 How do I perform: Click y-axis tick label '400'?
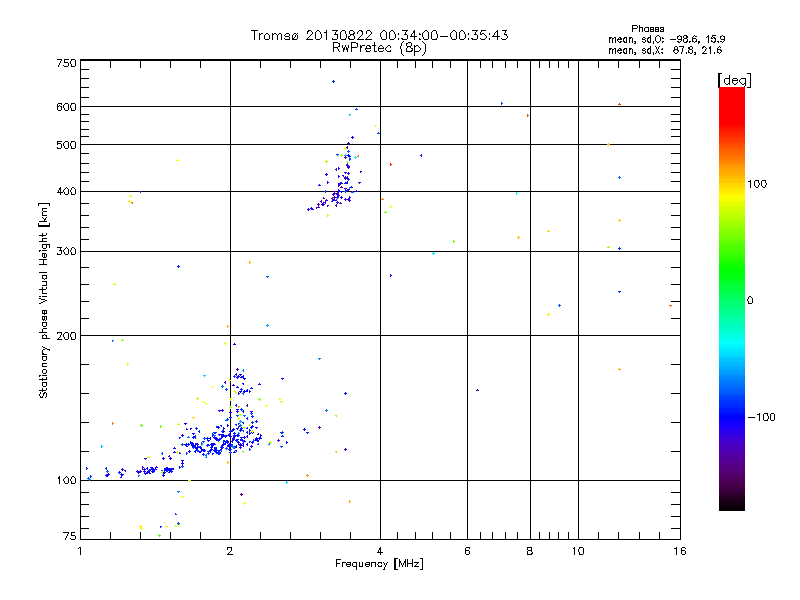66,192
